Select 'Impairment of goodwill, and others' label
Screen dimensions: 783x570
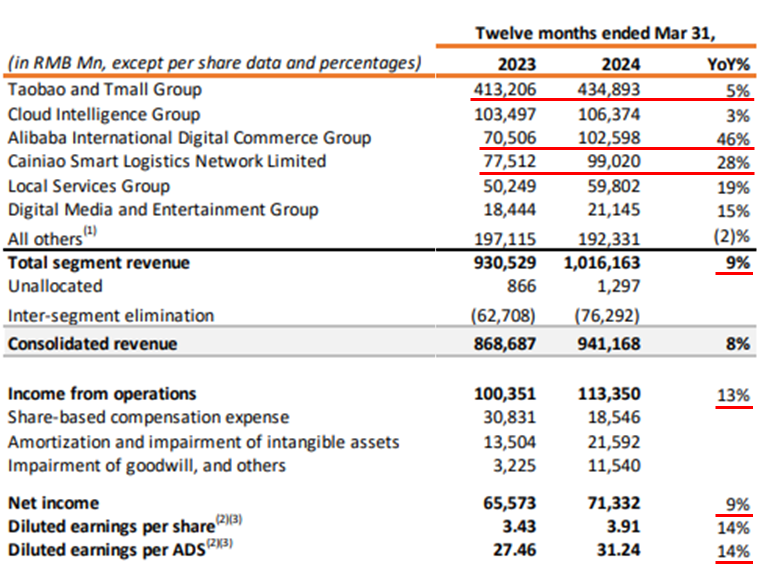147,466
